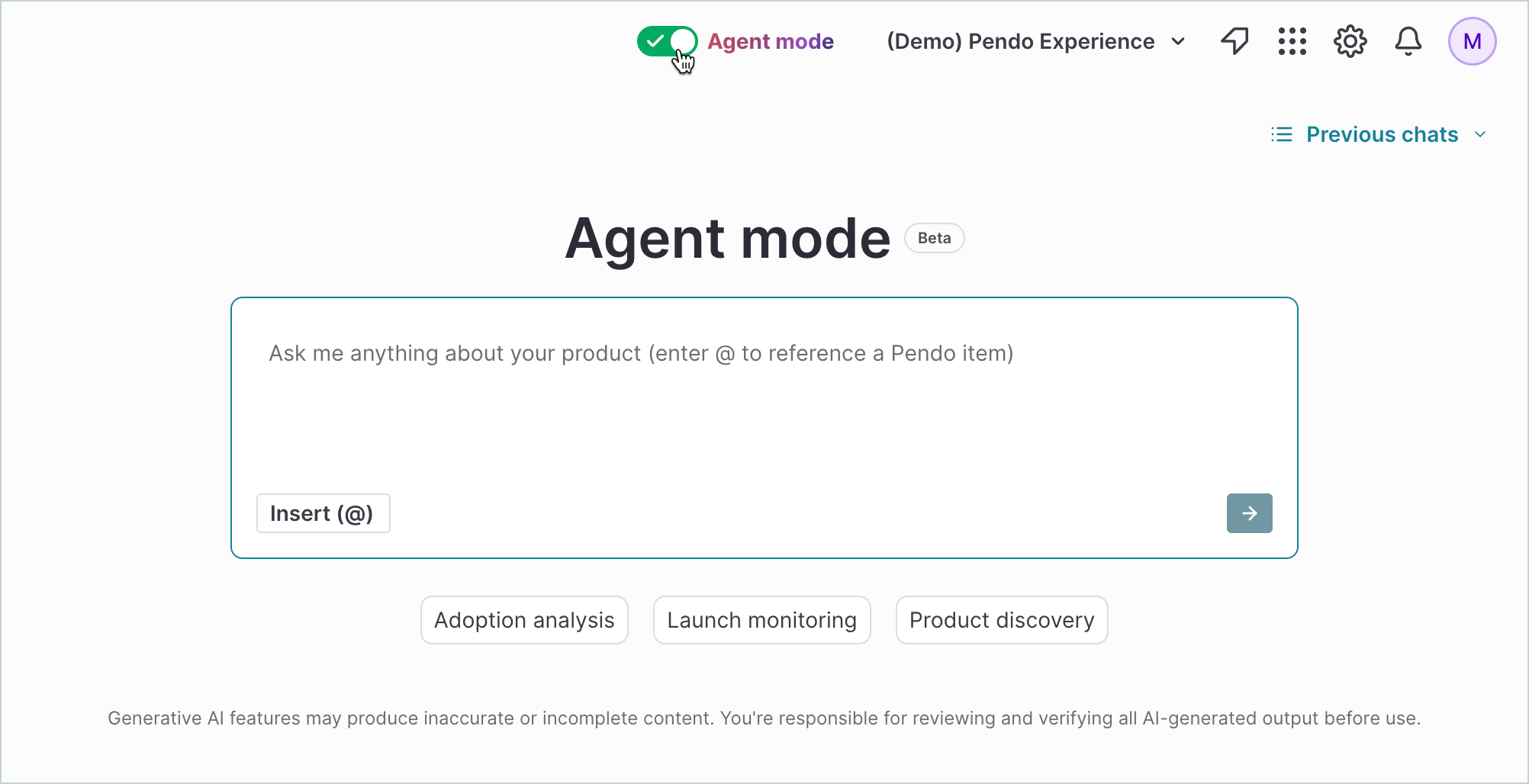The height and width of the screenshot is (784, 1529).
Task: Select the Adoption analysis suggestion
Action: tap(524, 620)
